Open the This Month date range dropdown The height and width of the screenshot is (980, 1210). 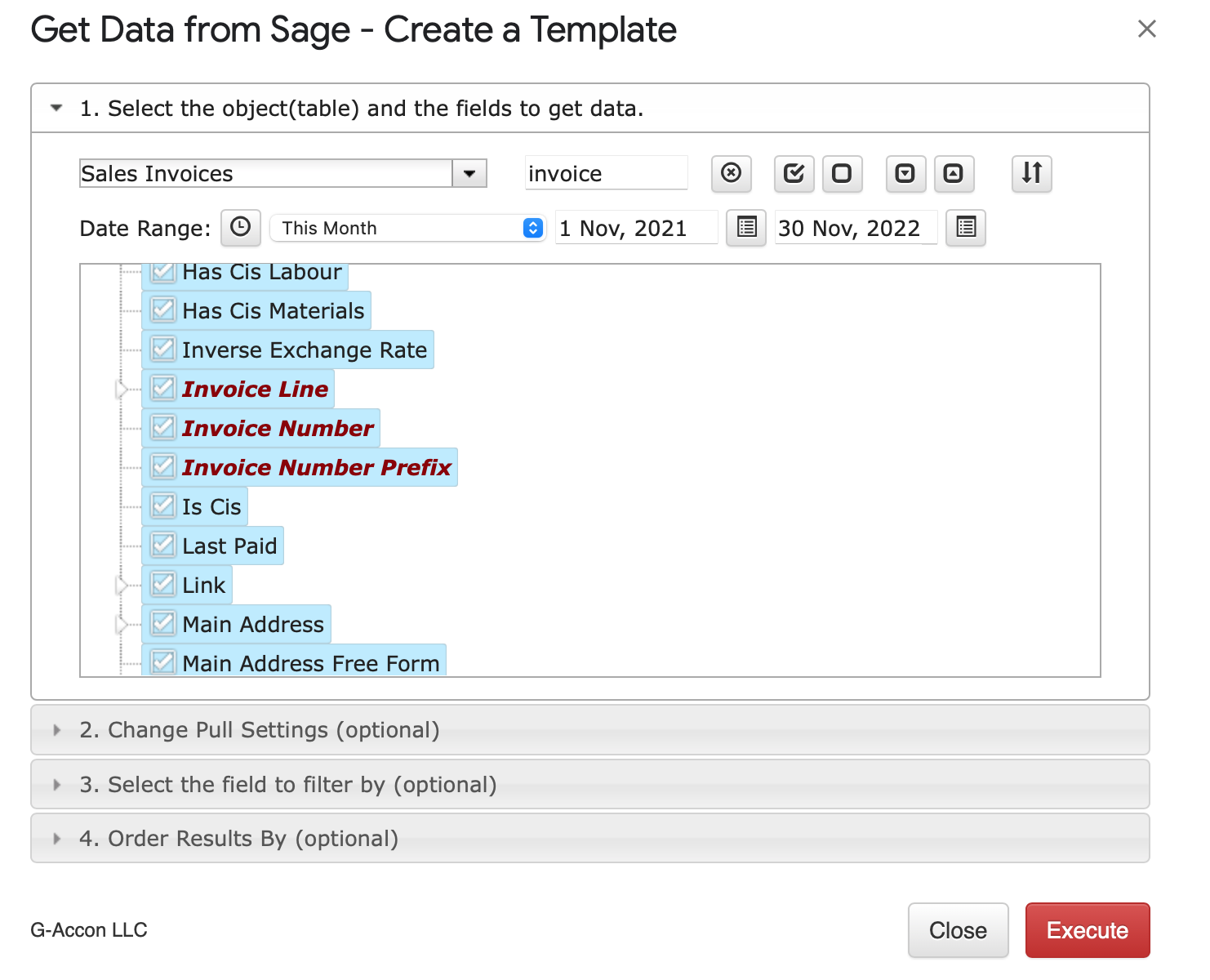(407, 228)
